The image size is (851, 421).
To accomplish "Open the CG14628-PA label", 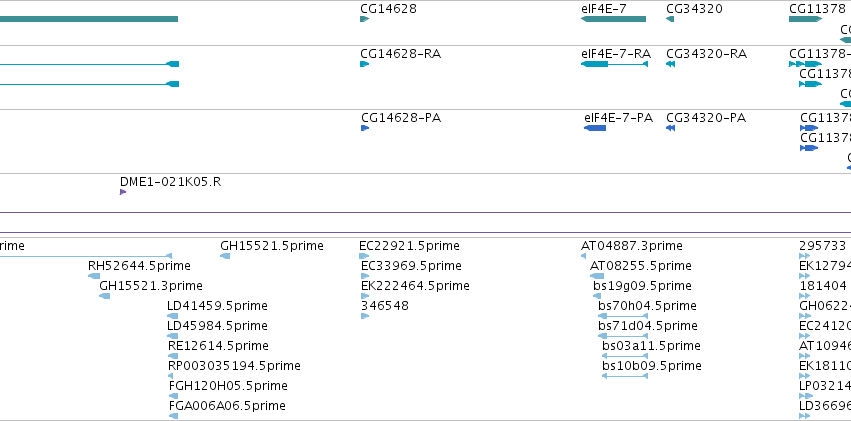I will 401,118.
